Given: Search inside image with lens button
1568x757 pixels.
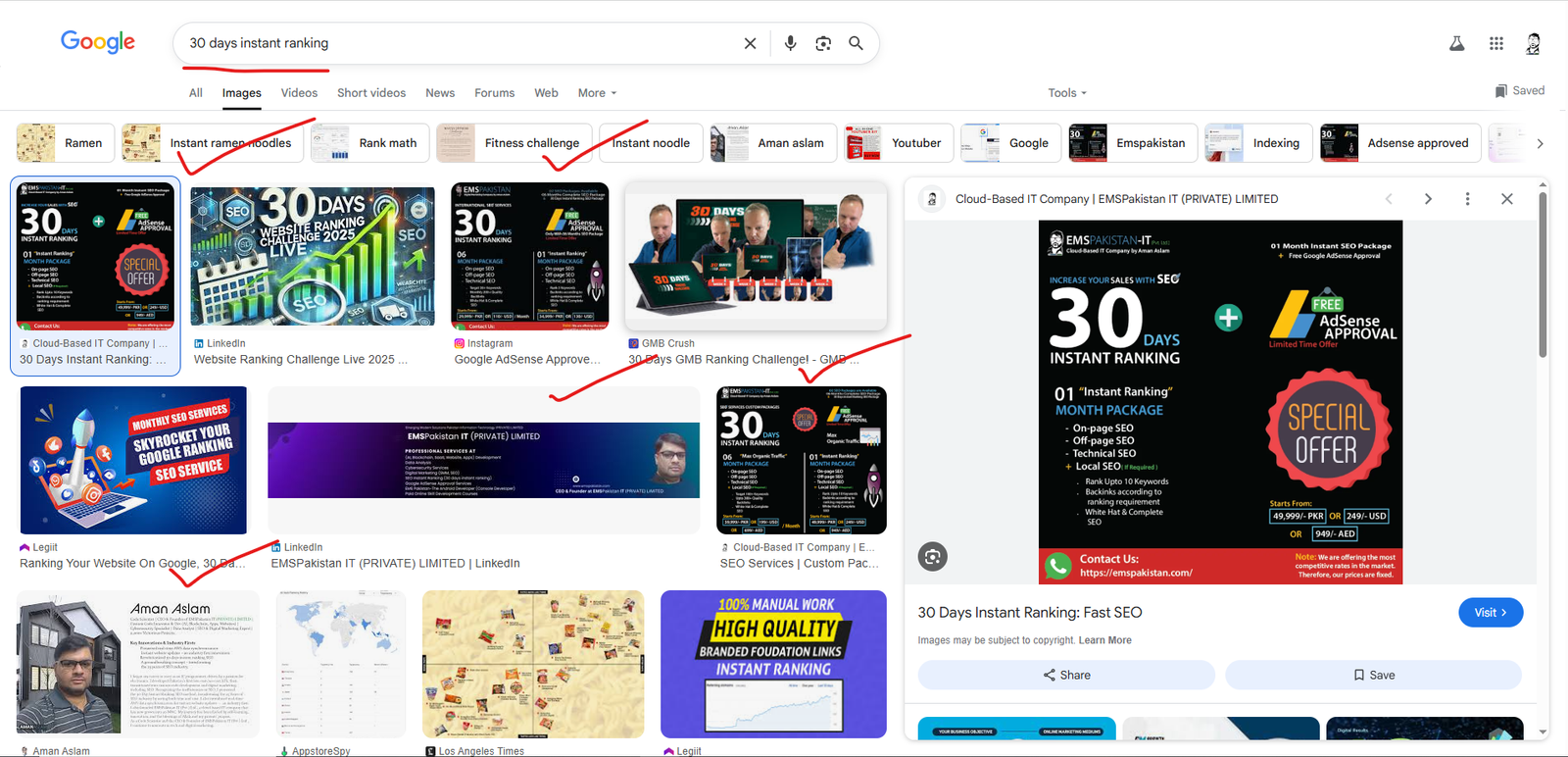Looking at the screenshot, I should coord(932,557).
